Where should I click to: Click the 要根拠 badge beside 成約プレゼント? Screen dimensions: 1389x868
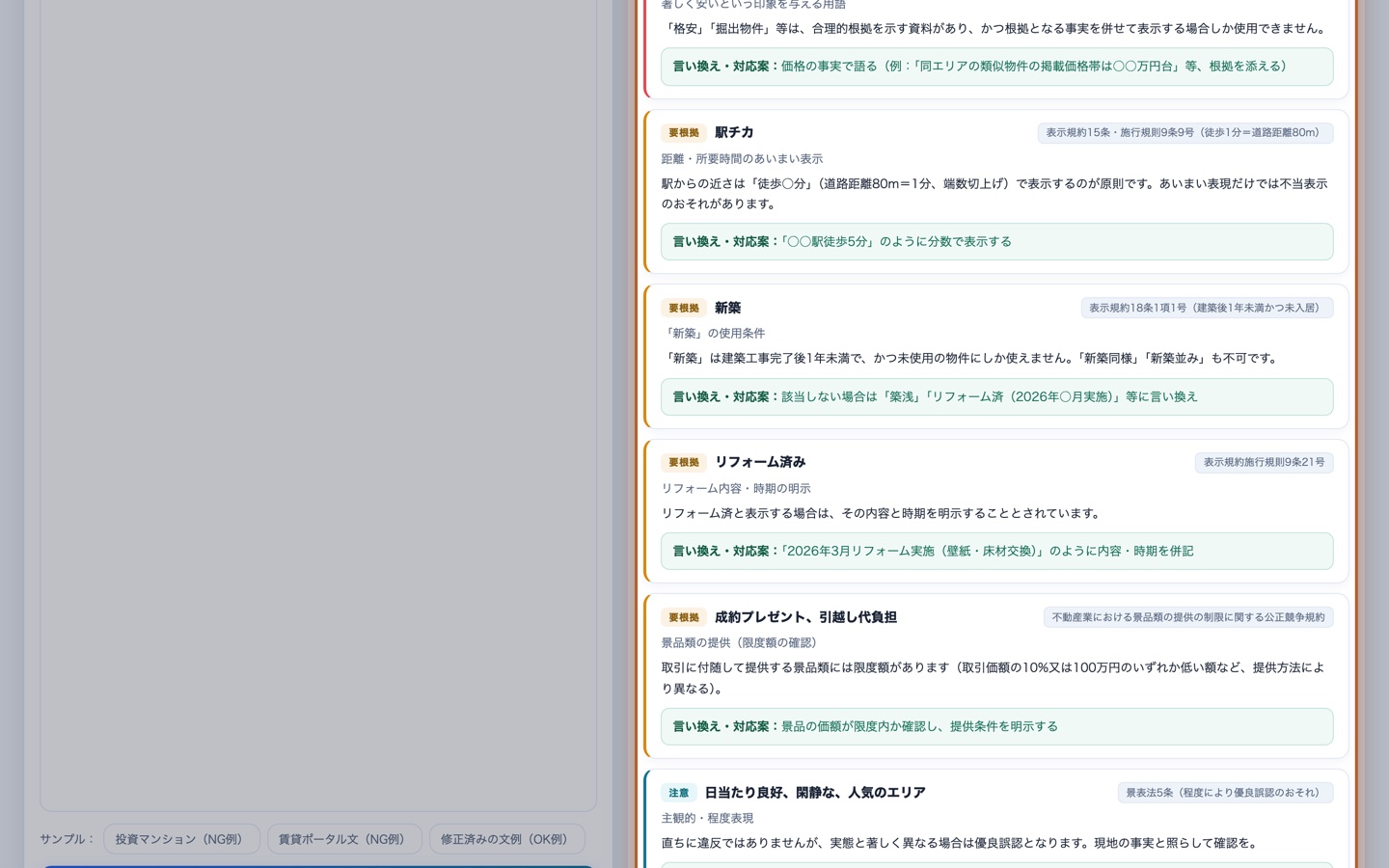(x=684, y=617)
